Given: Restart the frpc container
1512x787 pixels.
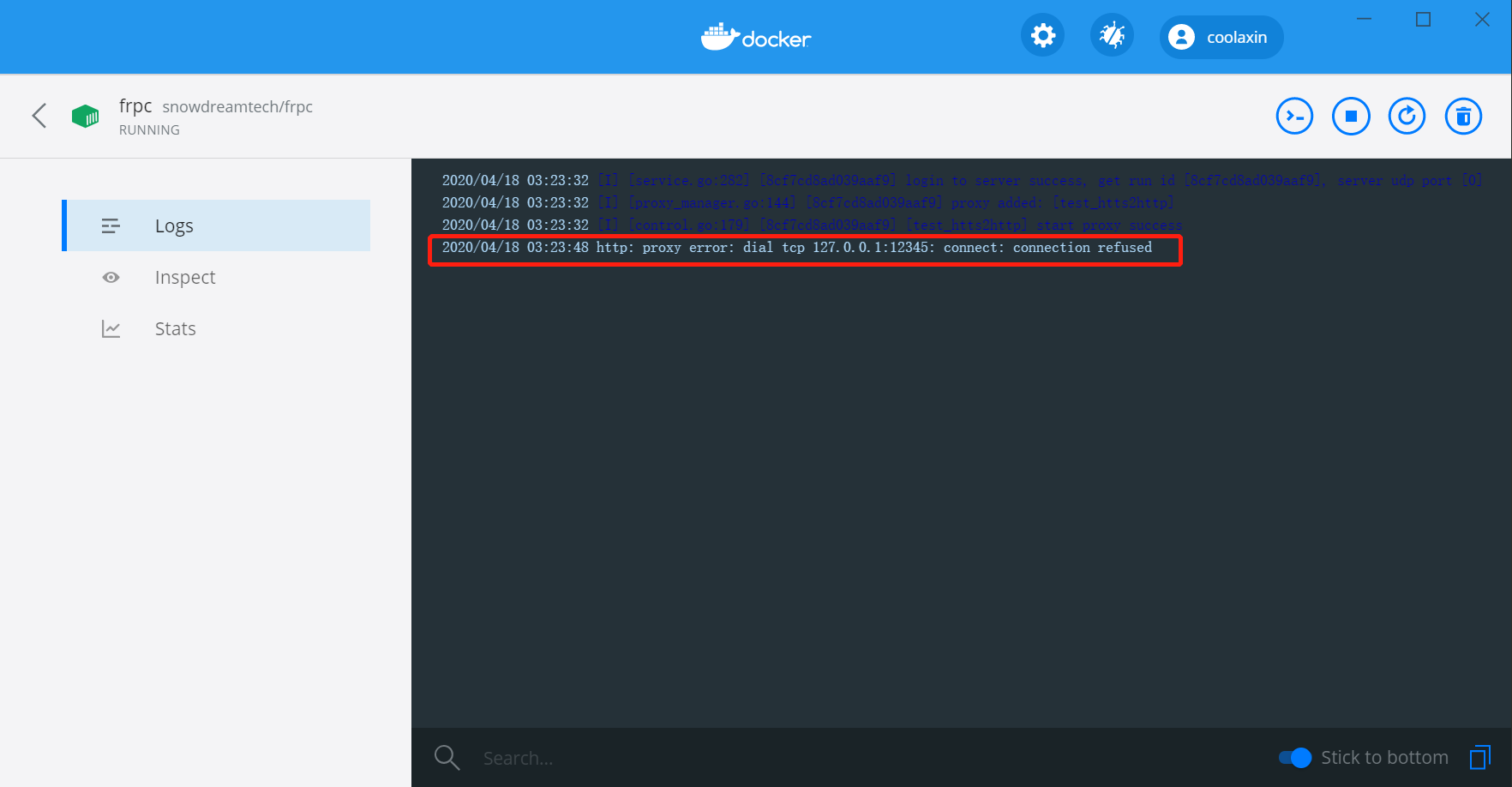Looking at the screenshot, I should (x=1407, y=115).
